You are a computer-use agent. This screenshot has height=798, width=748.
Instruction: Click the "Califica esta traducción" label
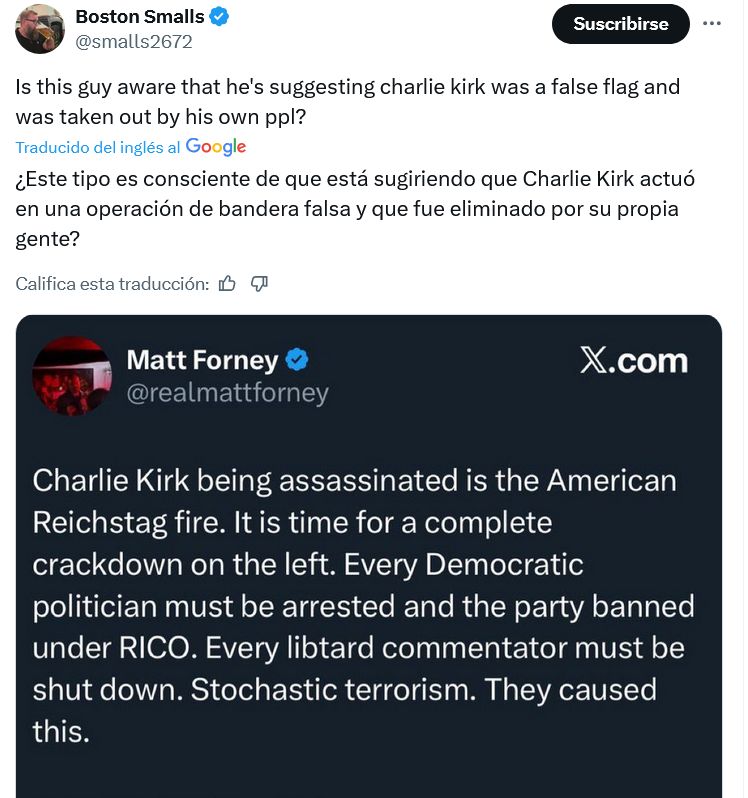(x=112, y=284)
